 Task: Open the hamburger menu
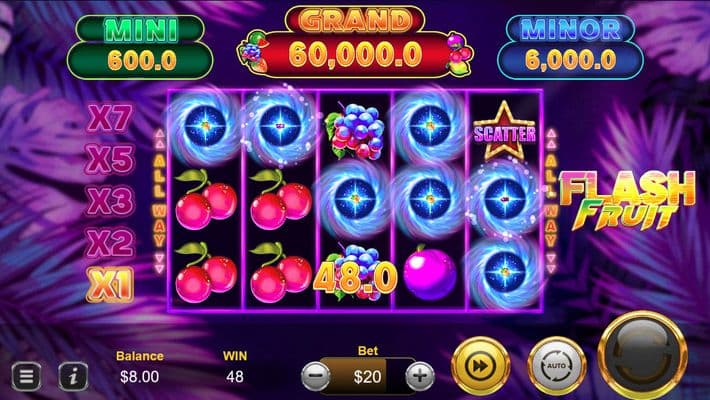26,376
